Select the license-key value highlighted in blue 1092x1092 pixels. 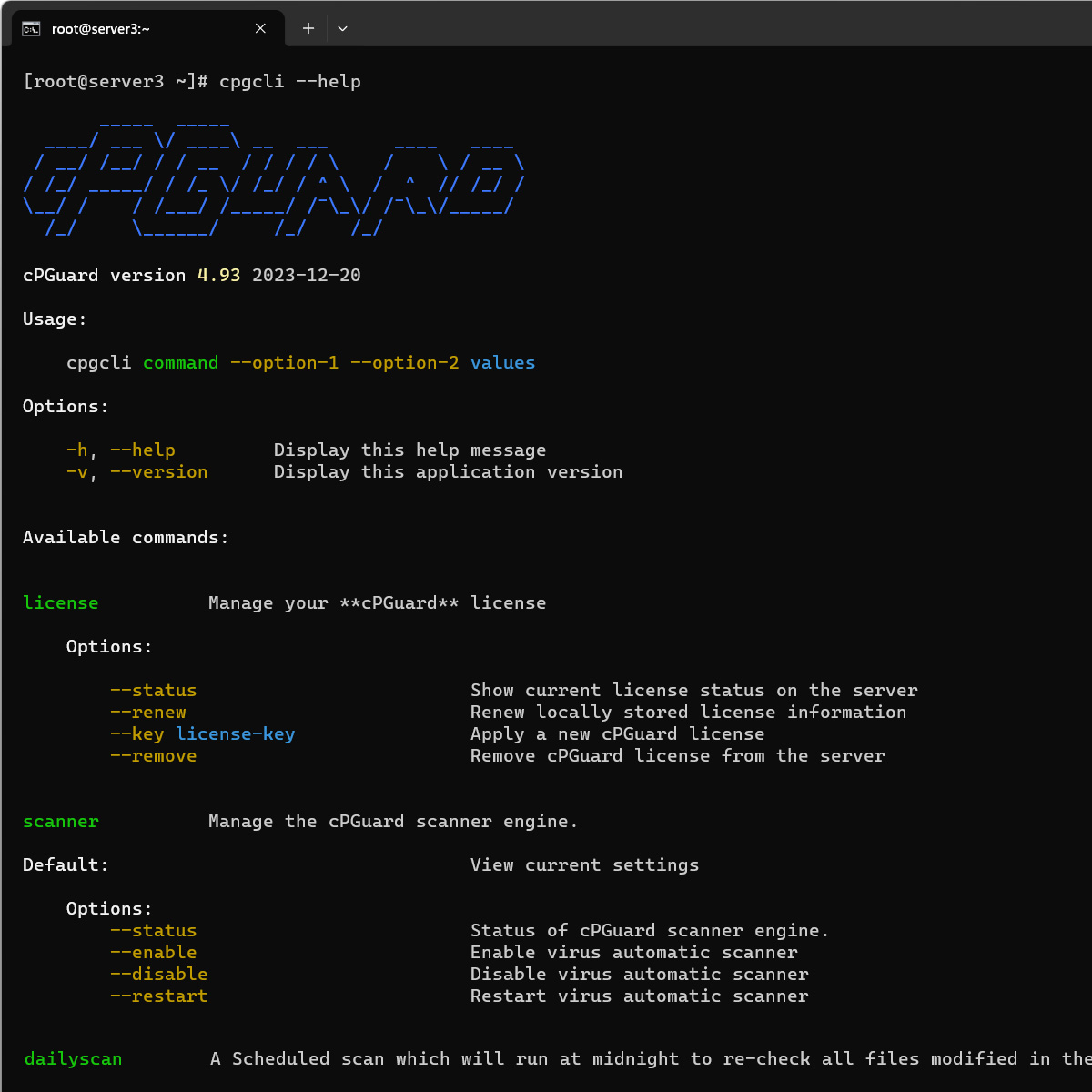point(236,733)
